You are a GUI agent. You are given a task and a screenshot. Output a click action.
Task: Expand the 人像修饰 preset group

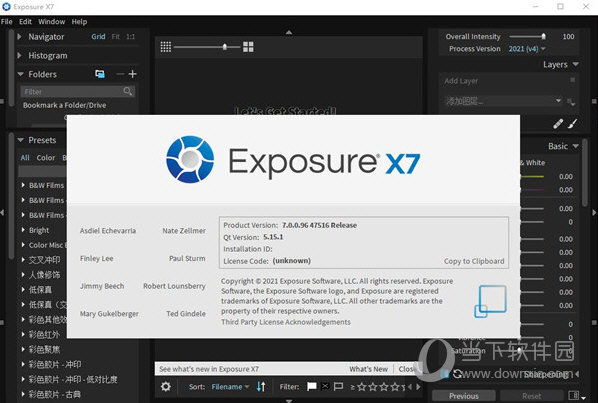coord(23,275)
